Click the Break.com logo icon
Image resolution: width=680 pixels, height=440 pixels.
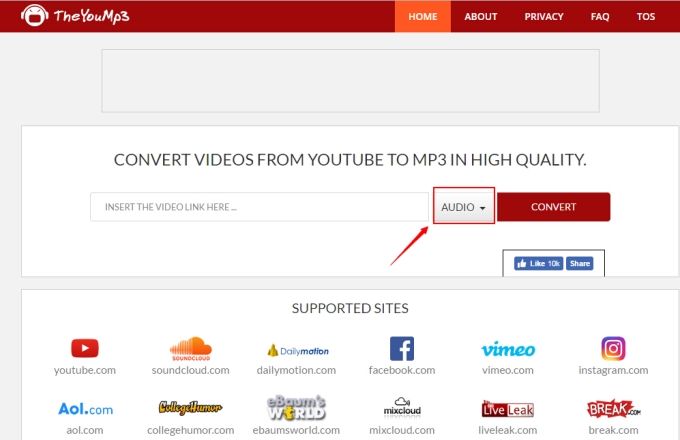[x=613, y=408]
